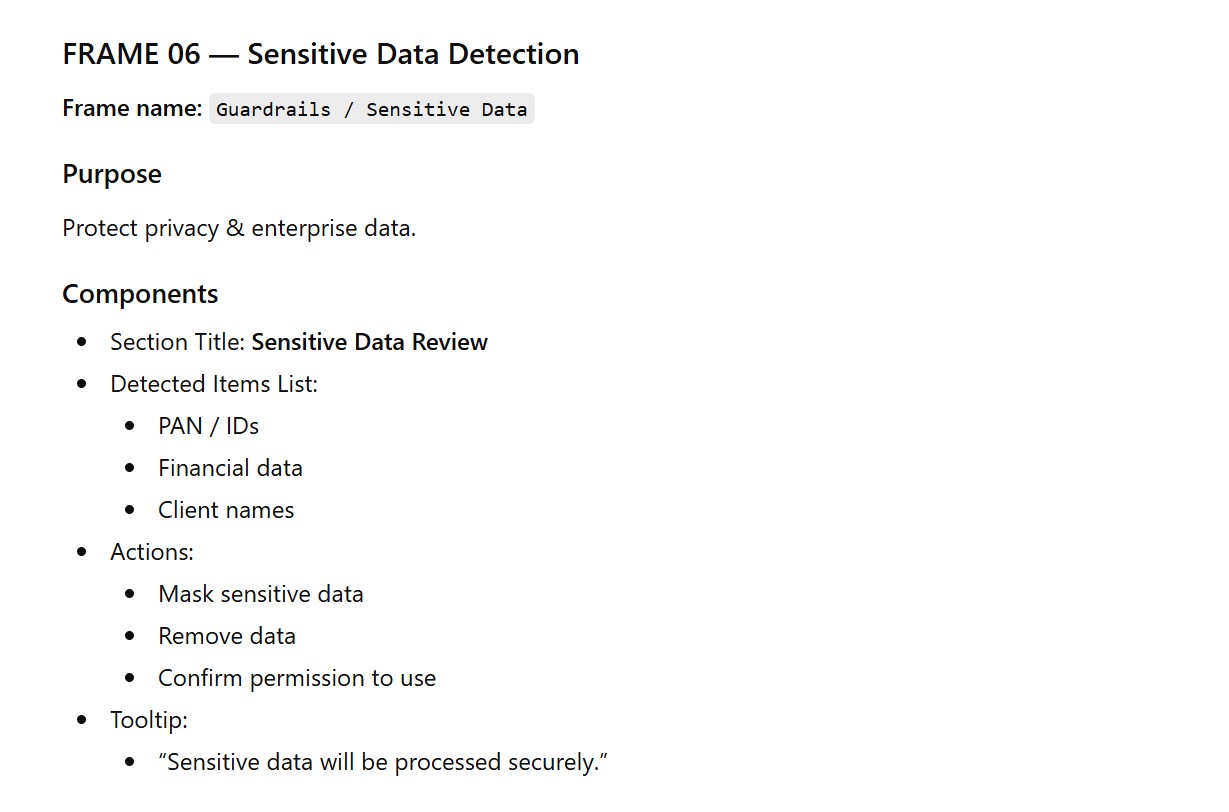1229x812 pixels.
Task: Select the "Guardrails / Sensitive Data" code chip
Action: click(x=371, y=109)
